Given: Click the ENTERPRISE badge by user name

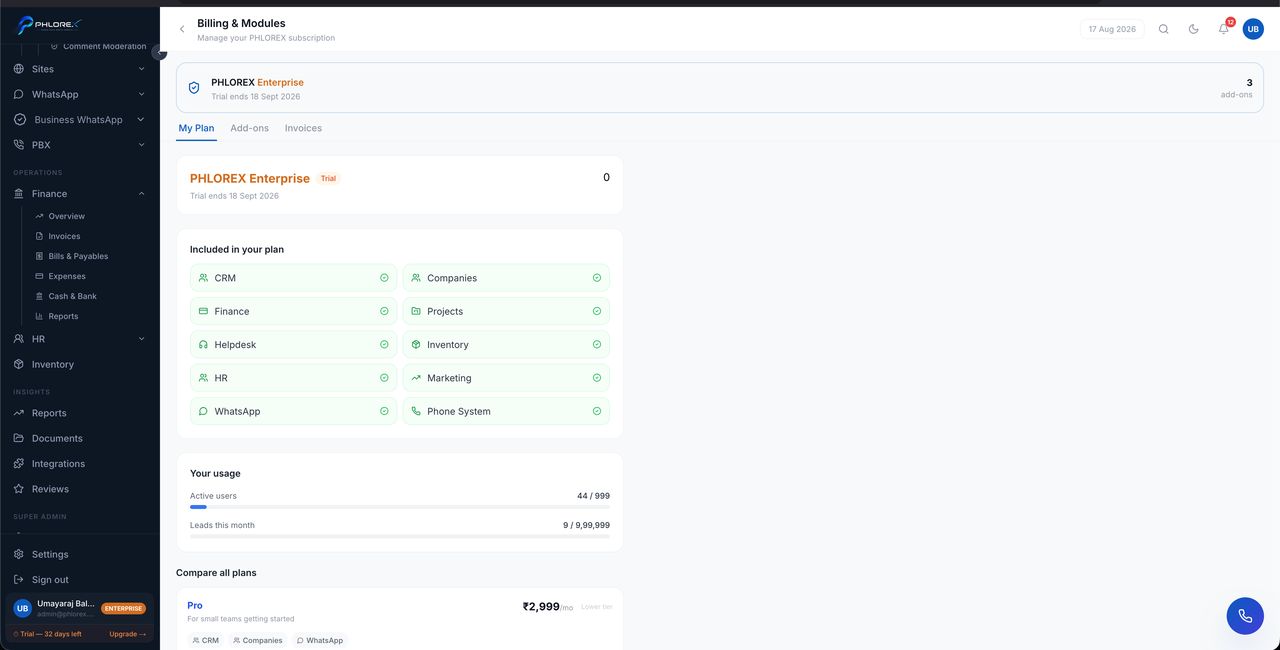Looking at the screenshot, I should (123, 608).
